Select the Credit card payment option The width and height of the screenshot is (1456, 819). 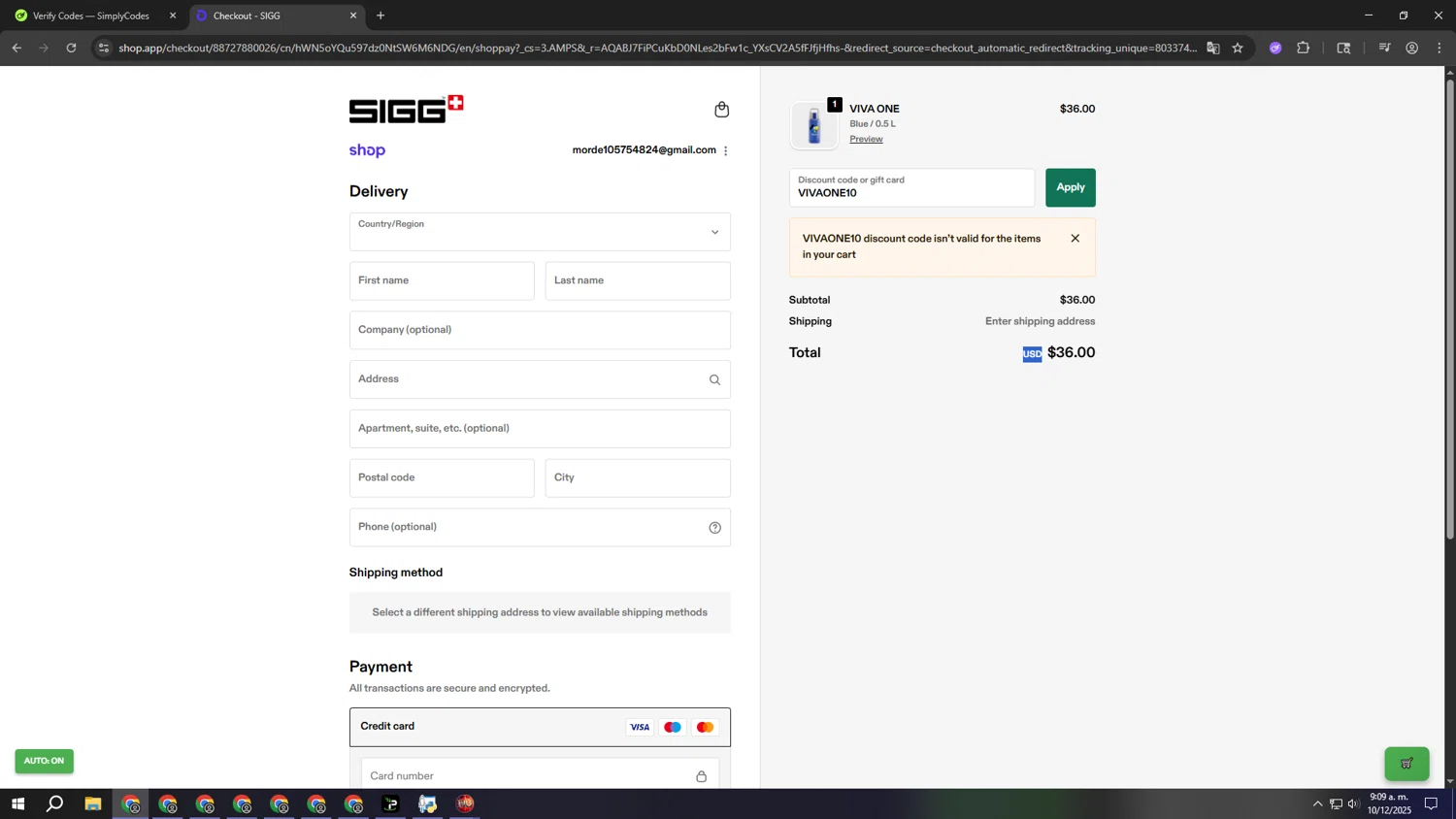[540, 727]
